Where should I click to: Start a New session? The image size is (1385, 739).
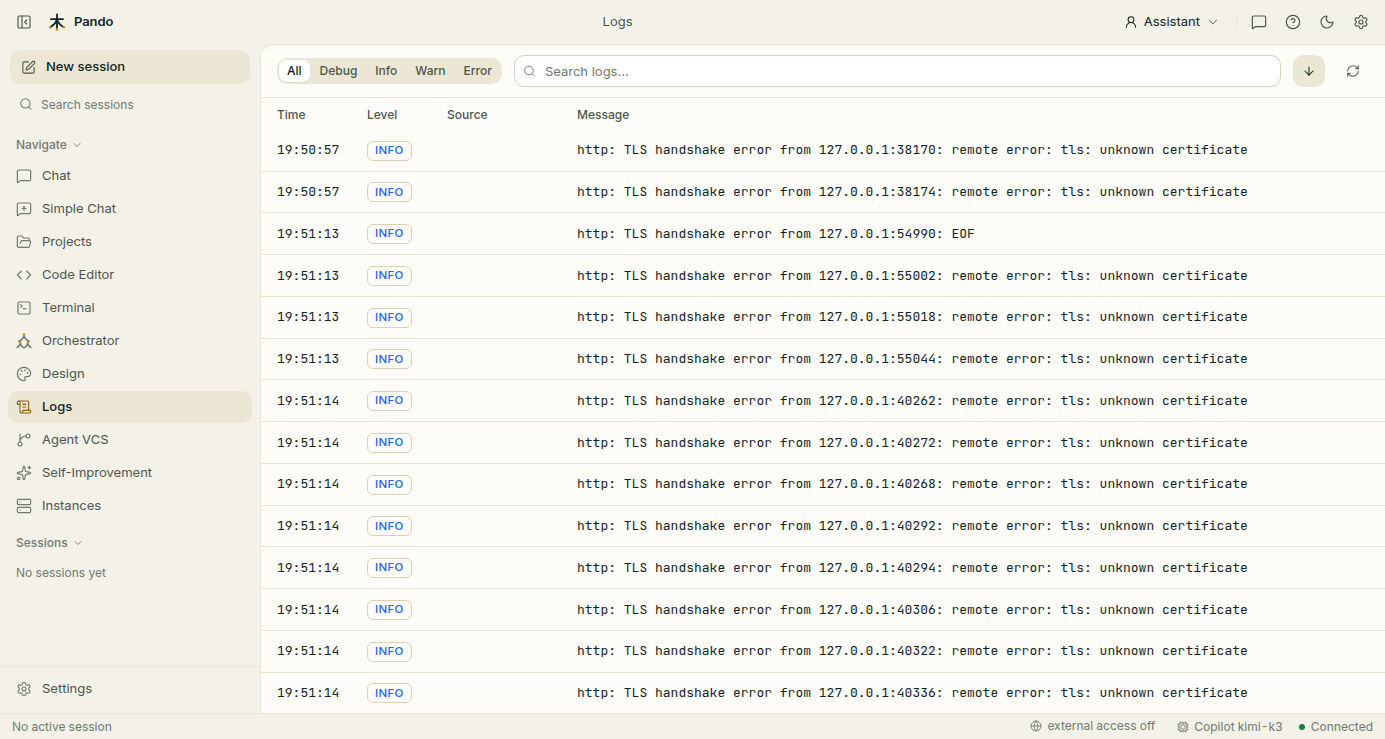tap(130, 67)
